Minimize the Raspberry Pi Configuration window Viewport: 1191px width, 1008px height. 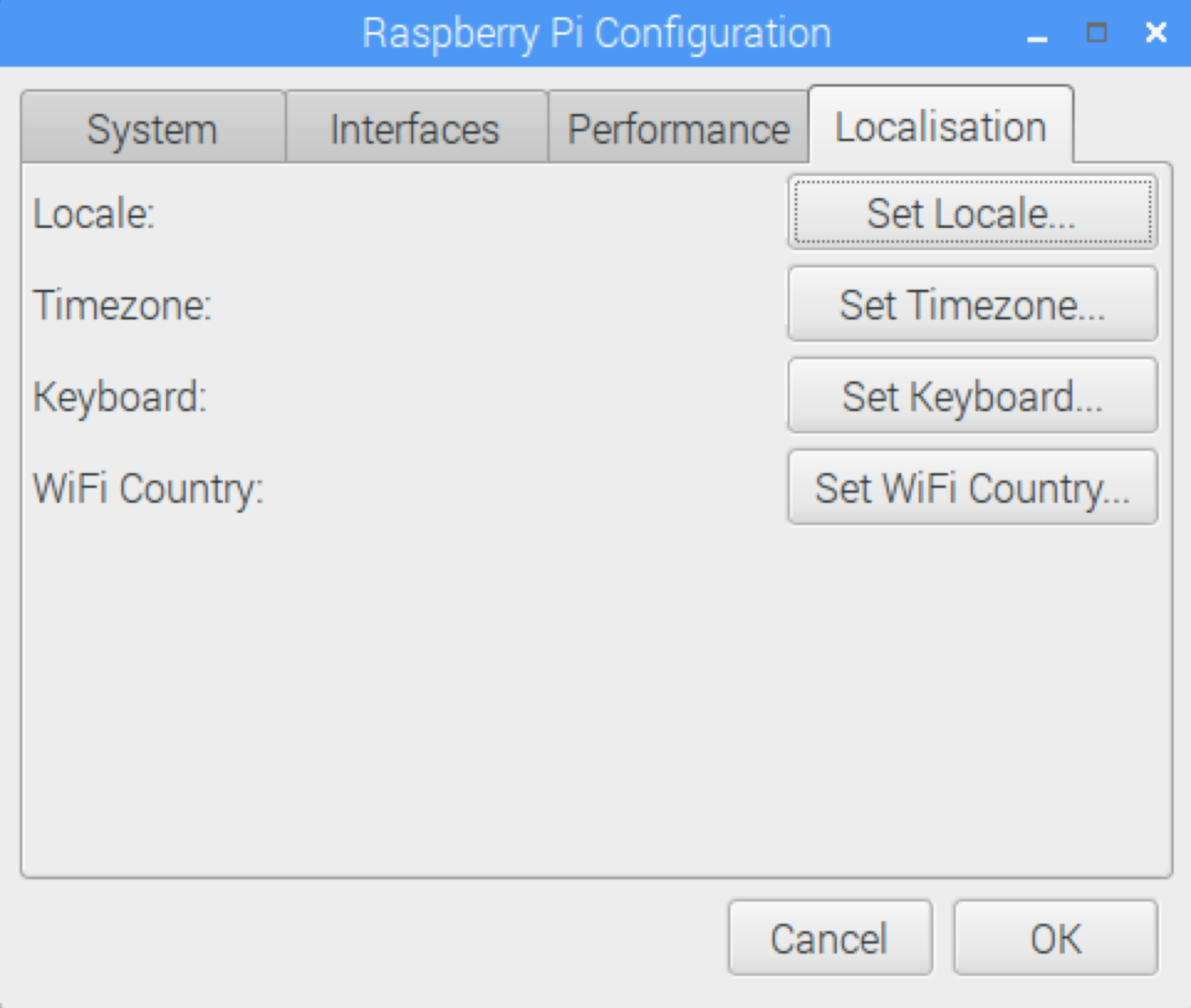(1037, 35)
